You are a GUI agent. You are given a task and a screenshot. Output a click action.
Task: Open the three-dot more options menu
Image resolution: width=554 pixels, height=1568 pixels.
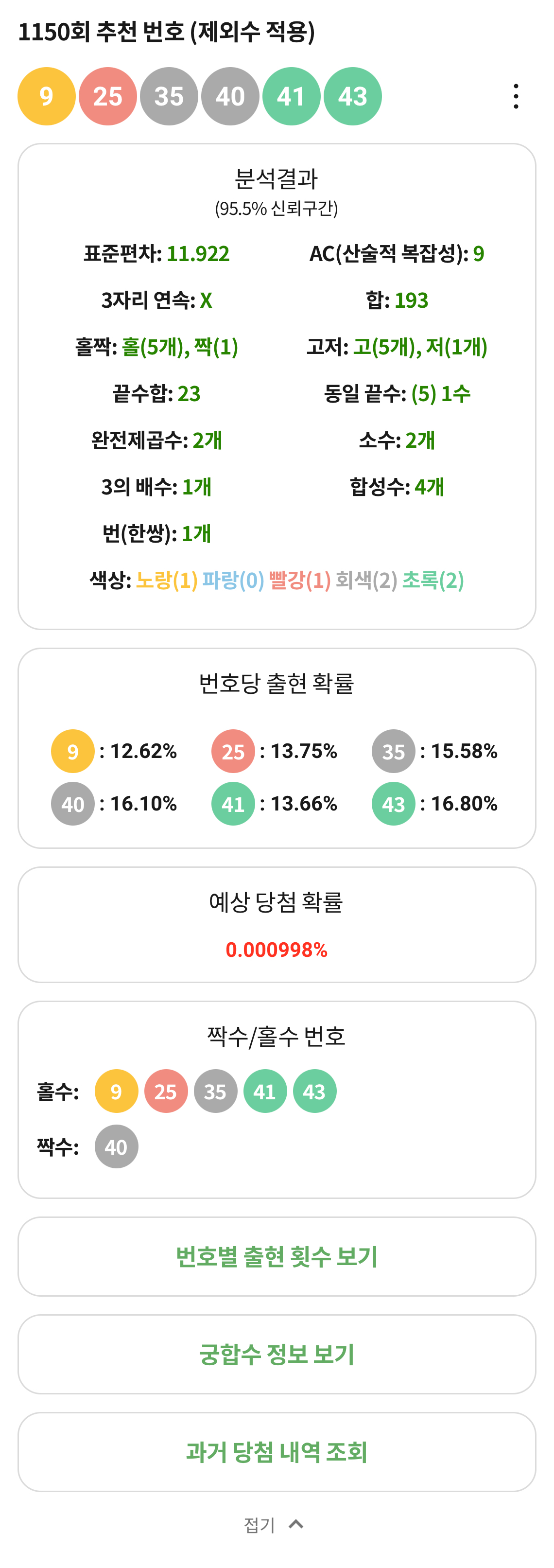point(516,96)
